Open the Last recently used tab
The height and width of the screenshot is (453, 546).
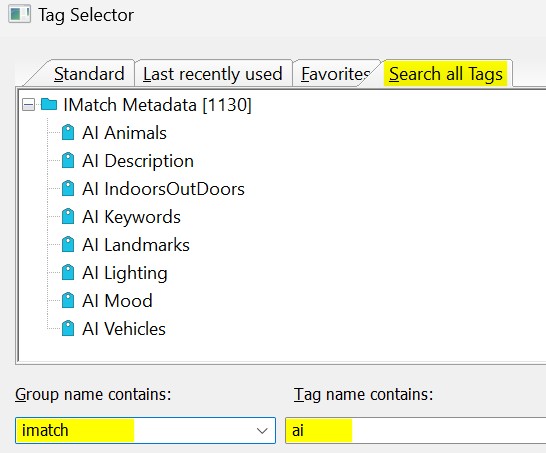213,74
